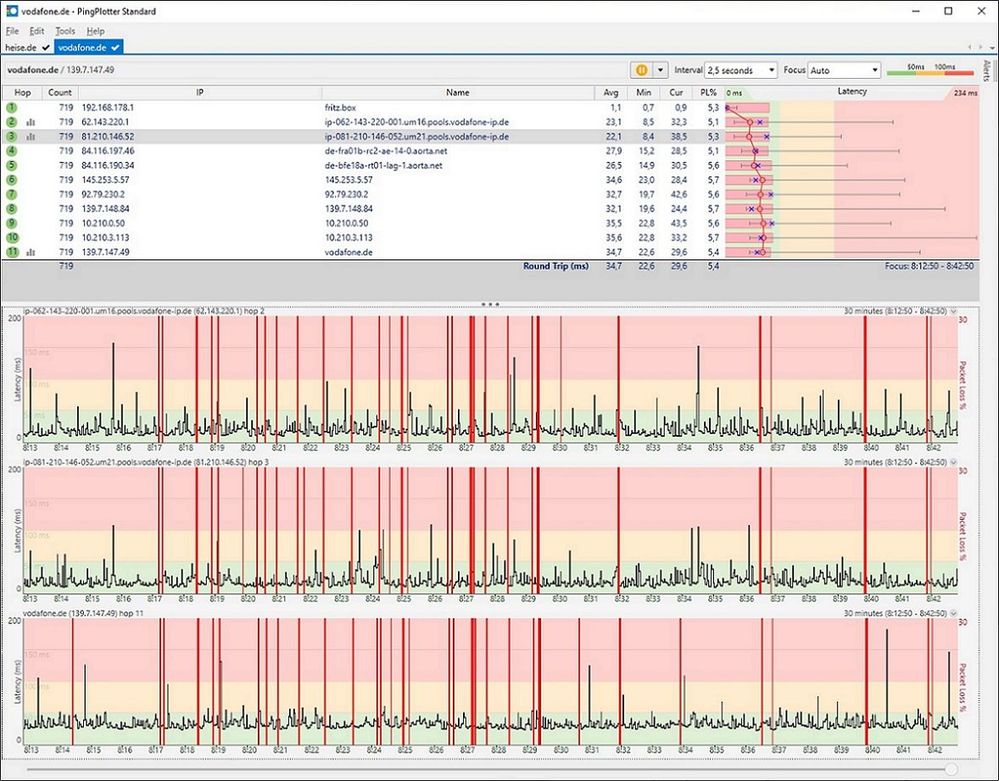The image size is (999, 781).
Task: Click the hop 1 green circle icon
Action: [12, 108]
